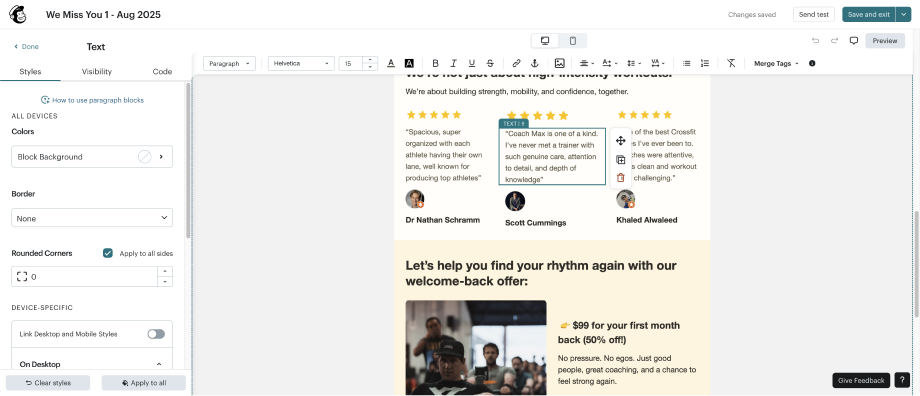This screenshot has width=920, height=396.
Task: Increase the font size with the up arrow
Action: click(x=370, y=60)
